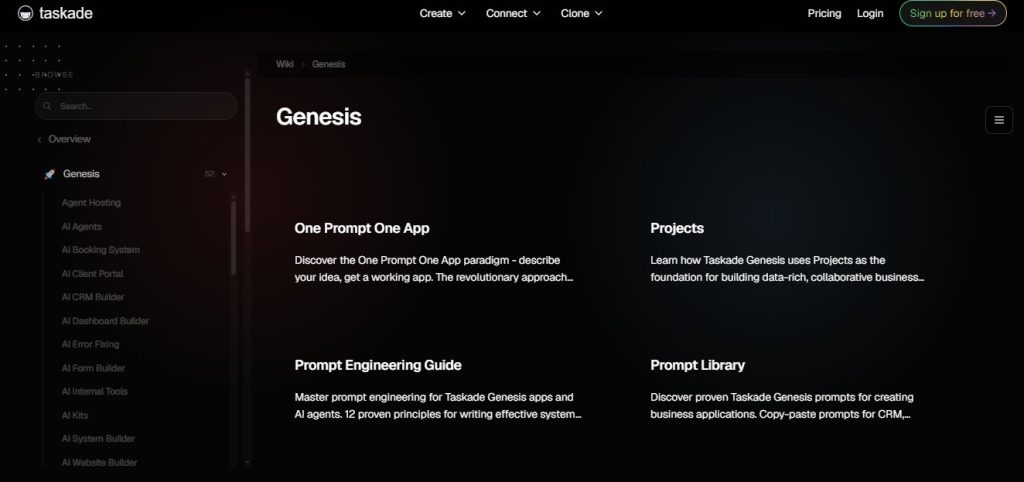The width and height of the screenshot is (1024, 482).
Task: Collapse the Genesis section chevron
Action: pyautogui.click(x=224, y=174)
